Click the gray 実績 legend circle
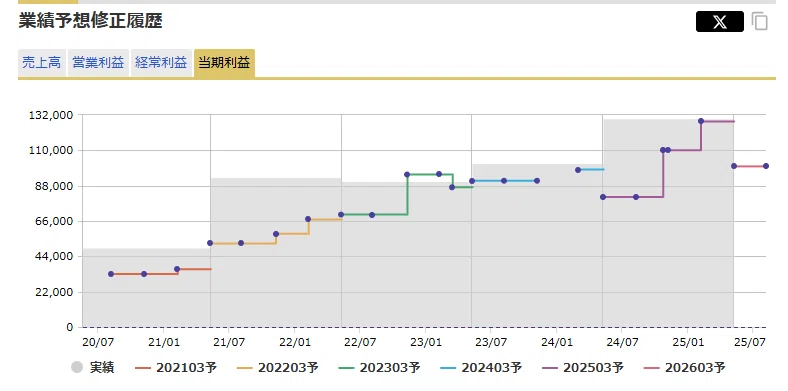 (77, 367)
